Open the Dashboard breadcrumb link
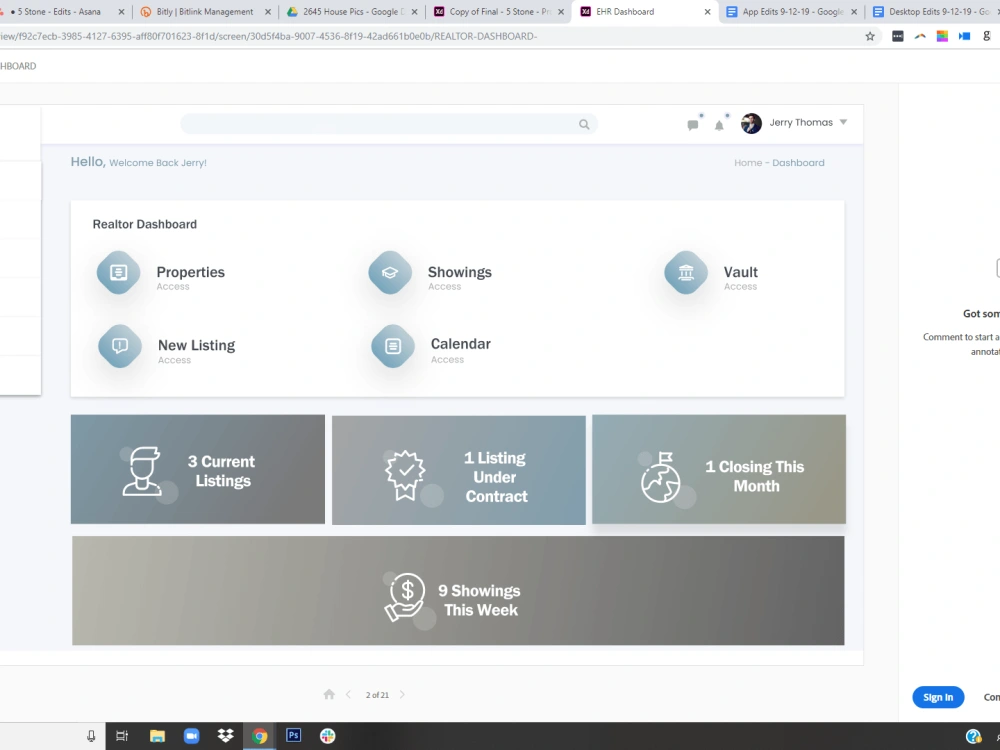Screen dimensions: 1000x750 [x=799, y=162]
